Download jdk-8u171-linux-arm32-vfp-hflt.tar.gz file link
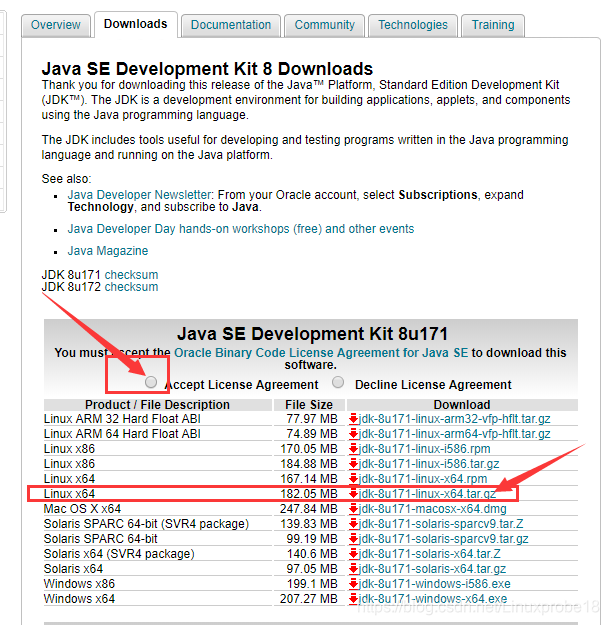The height and width of the screenshot is (625, 609). point(454,419)
